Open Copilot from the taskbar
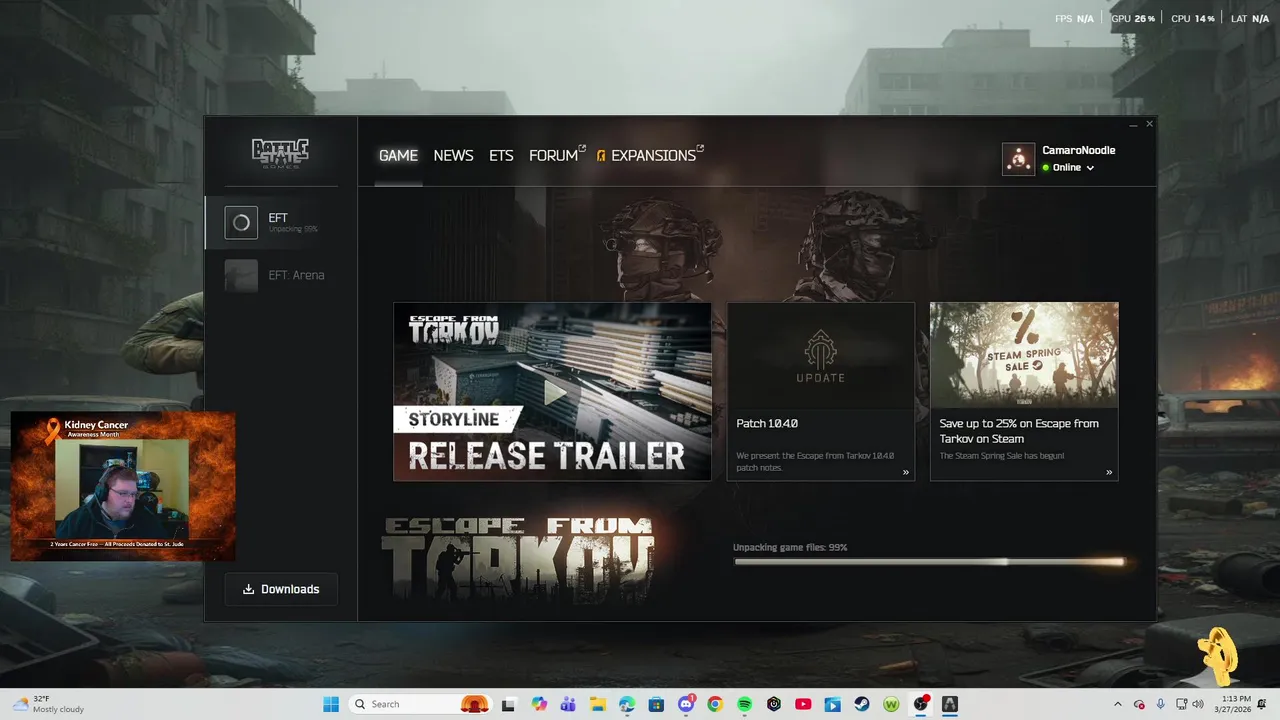This screenshot has height=720, width=1280. [540, 704]
